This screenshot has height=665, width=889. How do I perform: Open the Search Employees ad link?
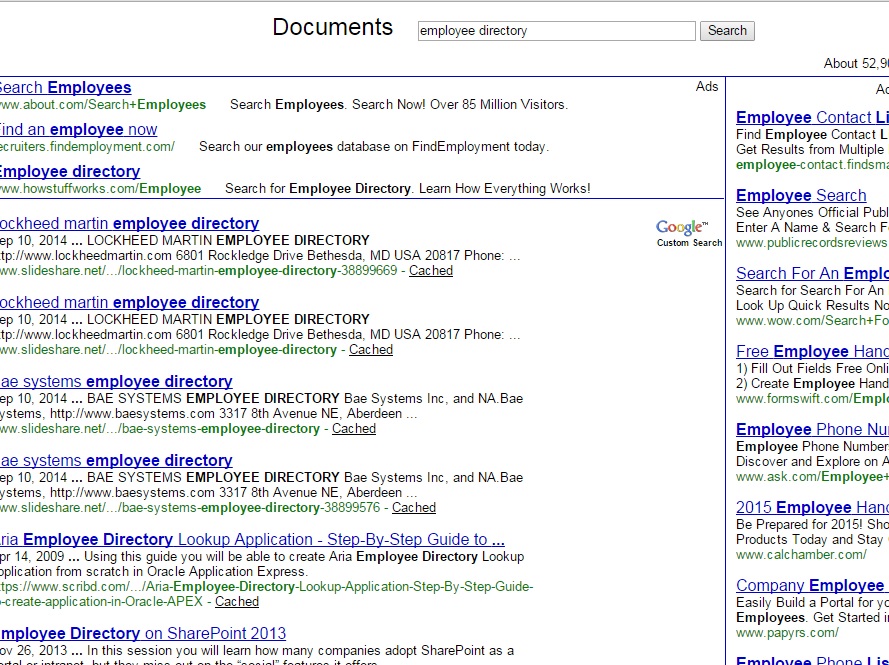(x=65, y=87)
